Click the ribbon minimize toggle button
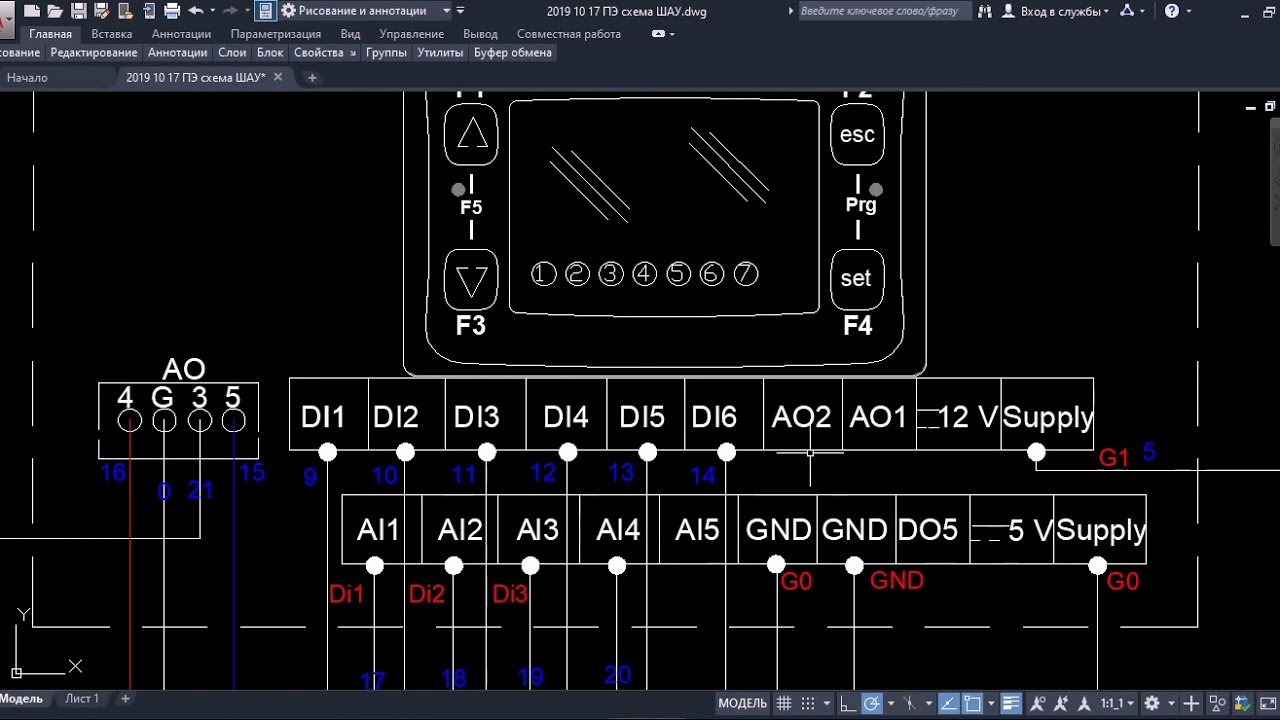1280x720 pixels. (x=659, y=34)
